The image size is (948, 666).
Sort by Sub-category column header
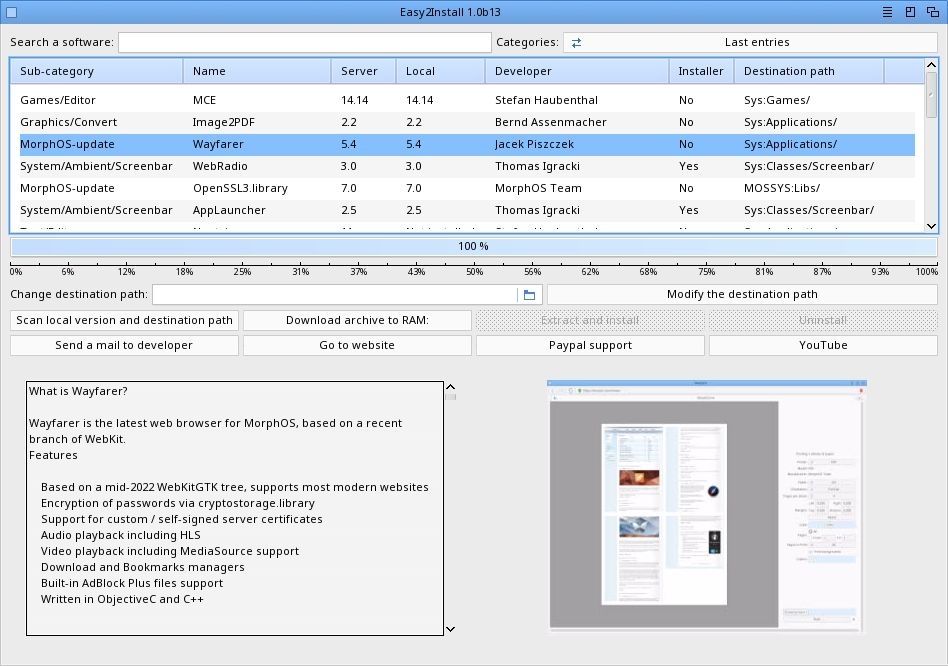(x=97, y=71)
